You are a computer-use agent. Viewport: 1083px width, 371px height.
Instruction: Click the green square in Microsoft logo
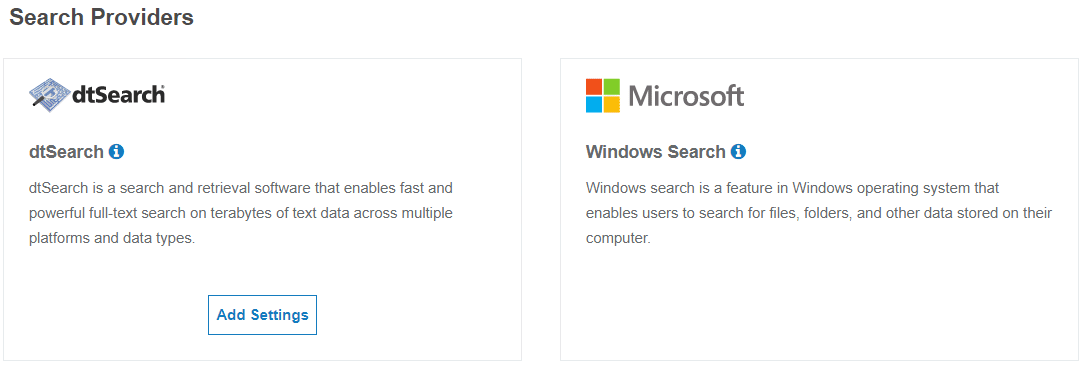[x=612, y=86]
